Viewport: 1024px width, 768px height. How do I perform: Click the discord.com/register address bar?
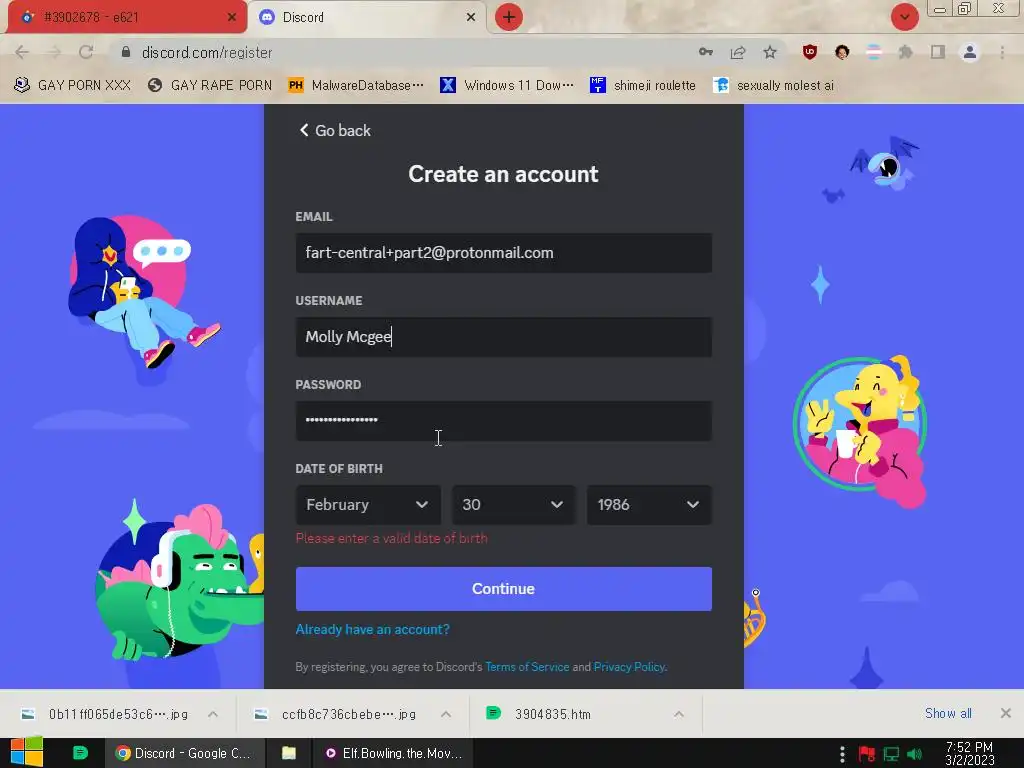[x=207, y=52]
